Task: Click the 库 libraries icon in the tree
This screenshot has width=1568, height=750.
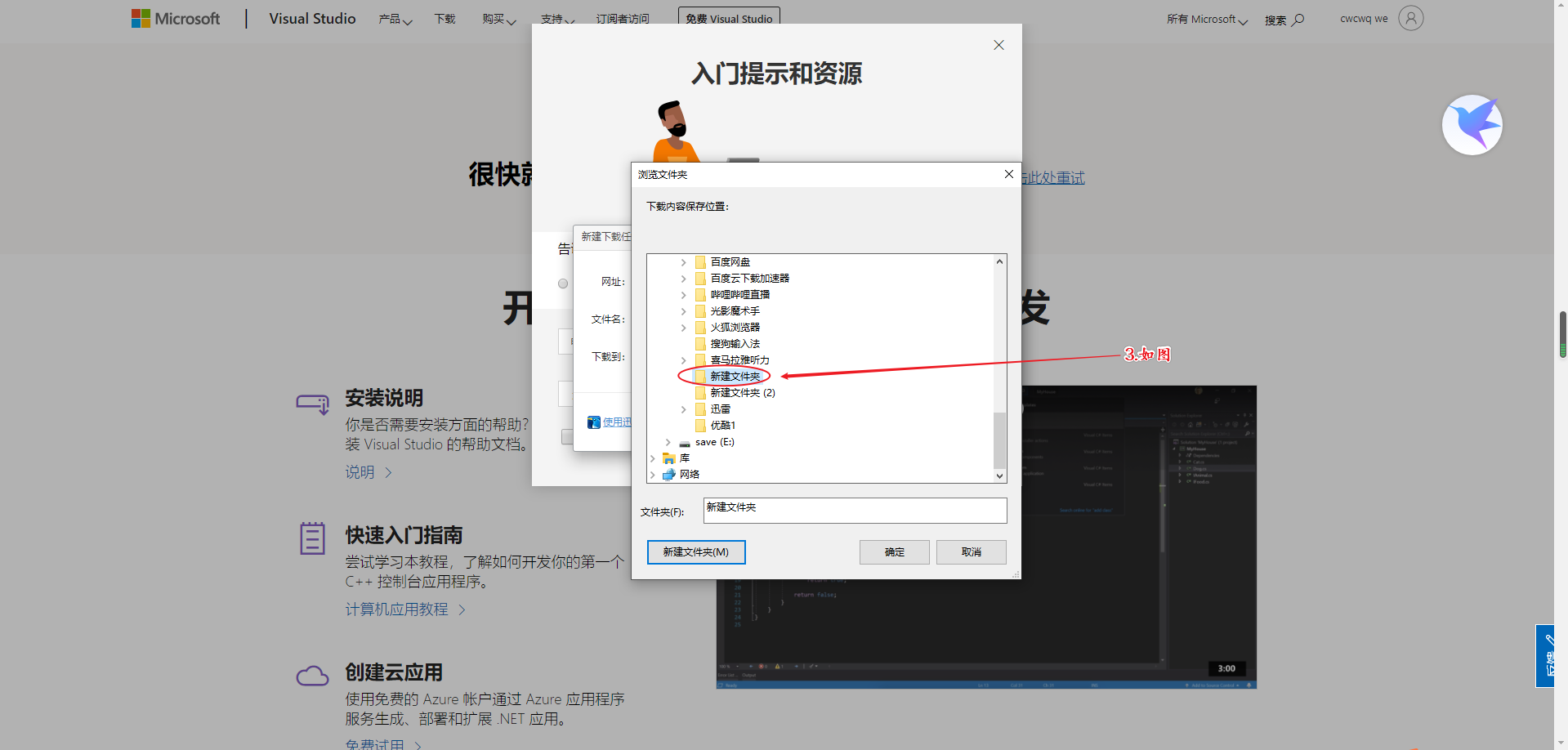Action: (671, 458)
